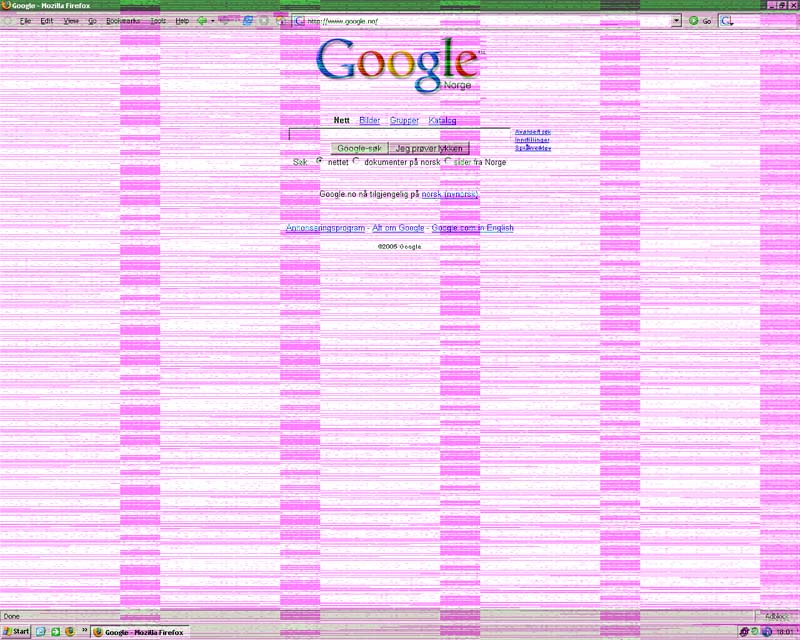Open the Bilder link
Screen dimensions: 800x640
[x=369, y=120]
